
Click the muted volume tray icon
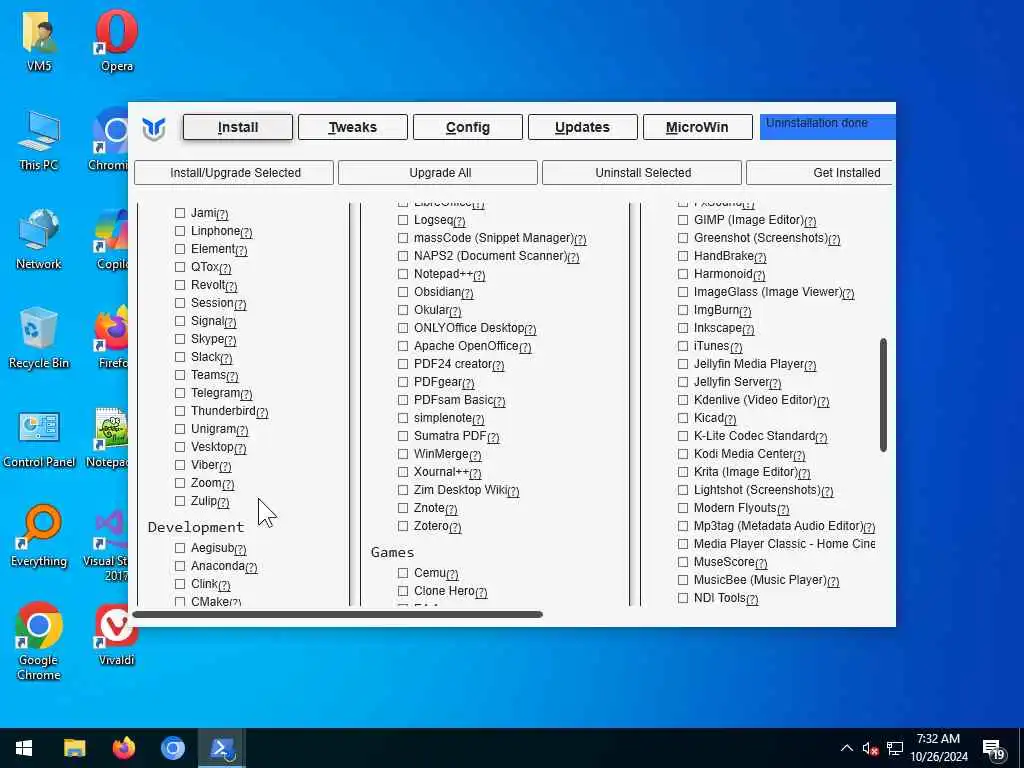click(870, 748)
